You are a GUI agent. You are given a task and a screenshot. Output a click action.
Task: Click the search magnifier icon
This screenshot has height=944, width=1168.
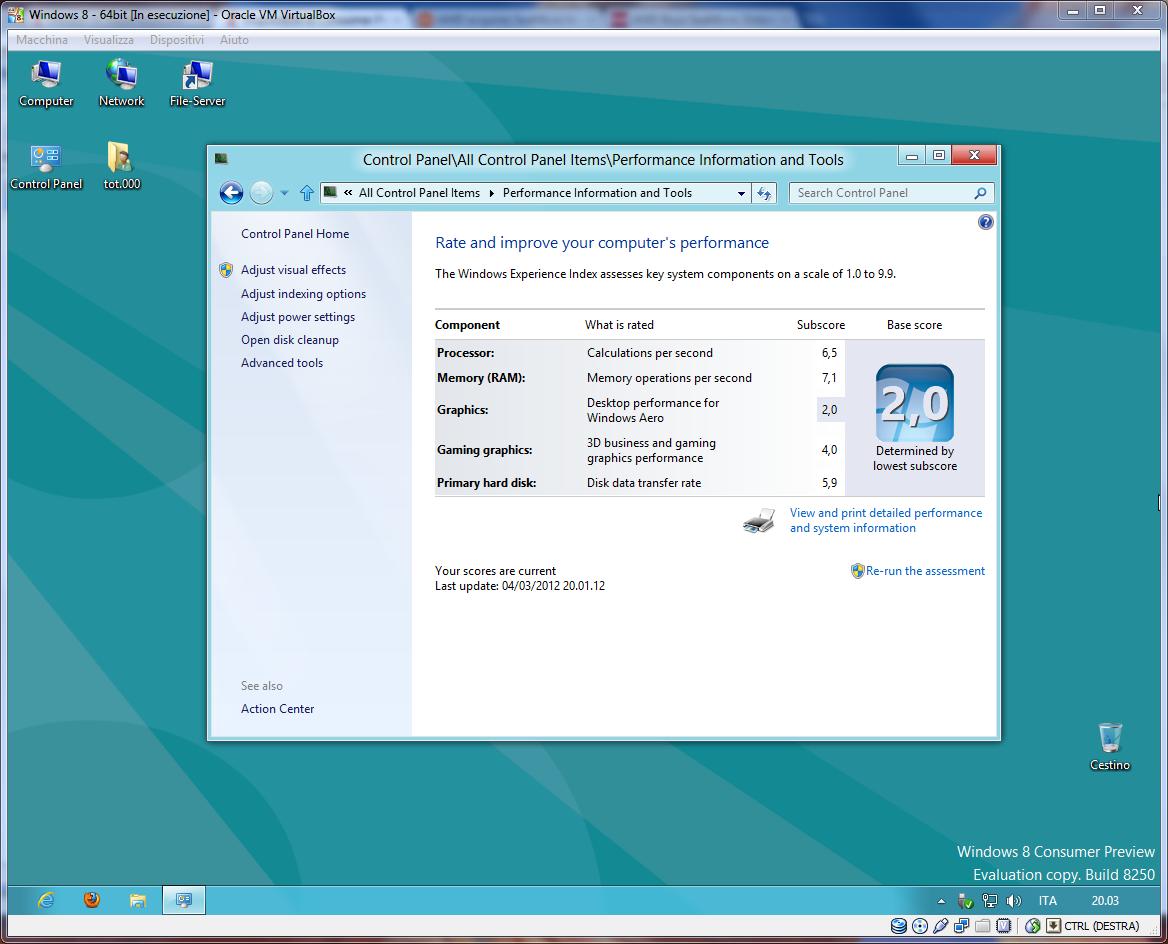tap(980, 193)
